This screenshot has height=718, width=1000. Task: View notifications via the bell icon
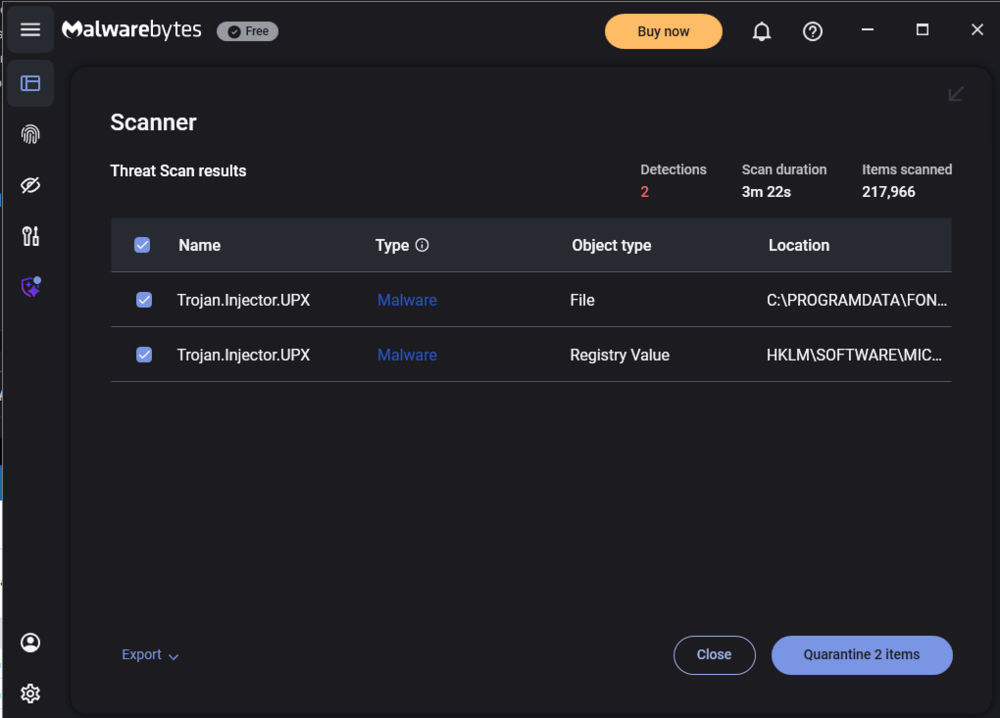[x=761, y=31]
